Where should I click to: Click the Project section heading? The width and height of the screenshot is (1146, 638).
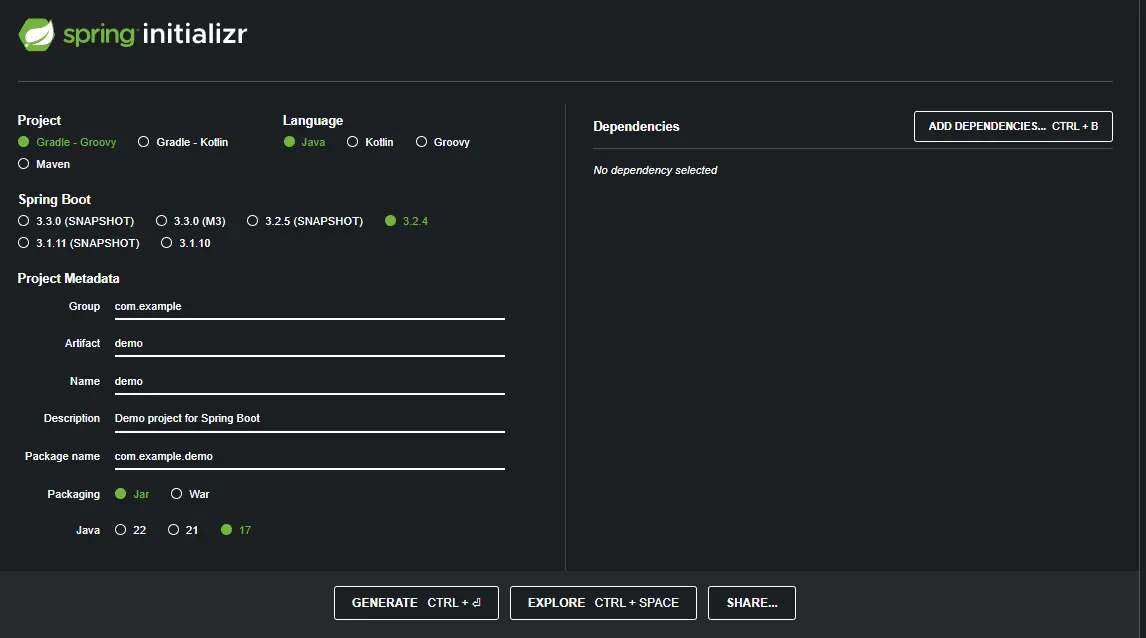pyautogui.click(x=39, y=121)
